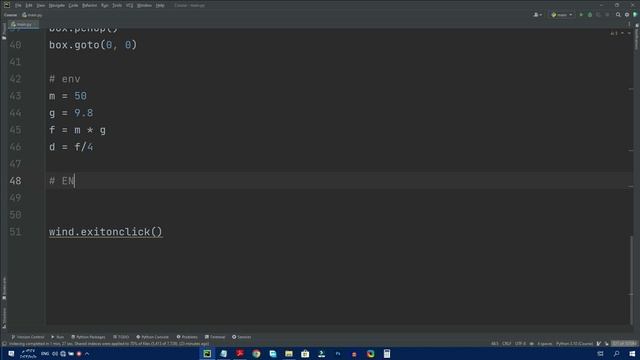
Task: Click the green Run button
Action: (581, 15)
